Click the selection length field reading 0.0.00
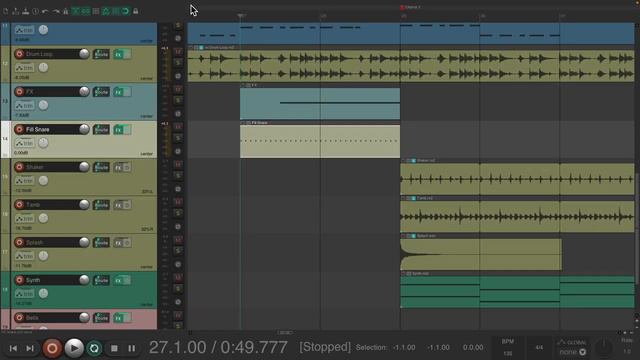Image resolution: width=640 pixels, height=360 pixels. (x=473, y=348)
